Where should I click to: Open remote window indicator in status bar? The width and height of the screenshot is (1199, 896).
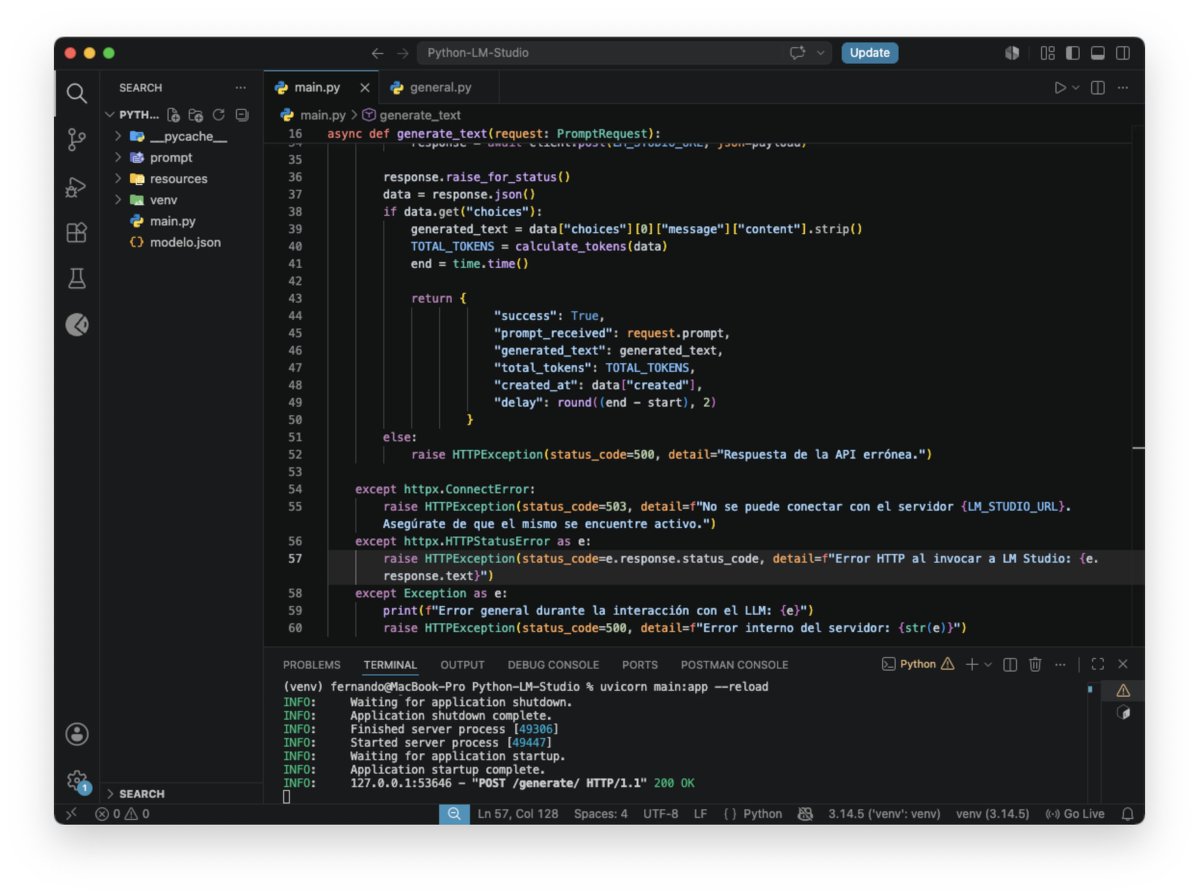[71, 814]
